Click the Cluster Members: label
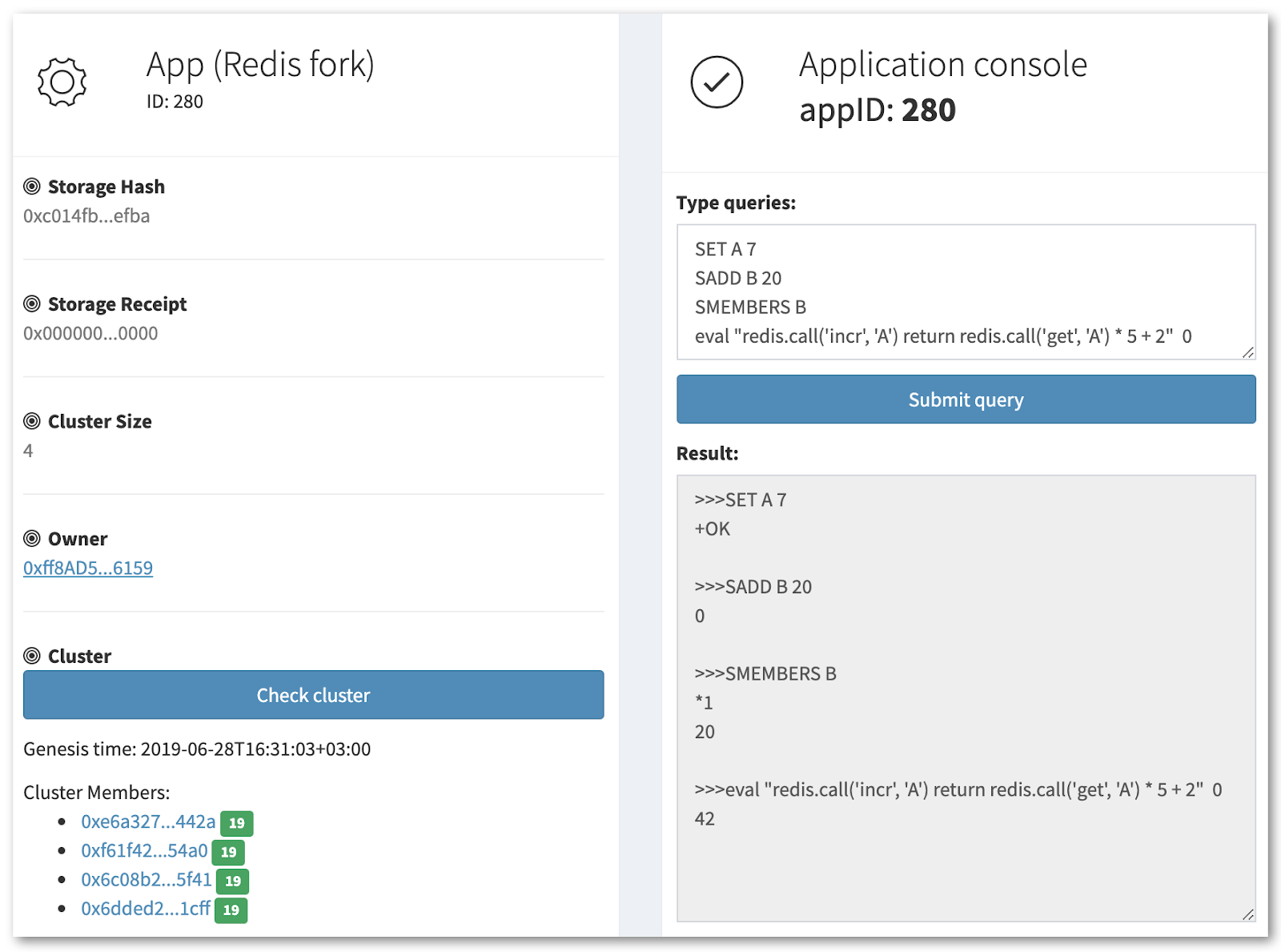This screenshot has height=952, width=1281. (x=97, y=792)
